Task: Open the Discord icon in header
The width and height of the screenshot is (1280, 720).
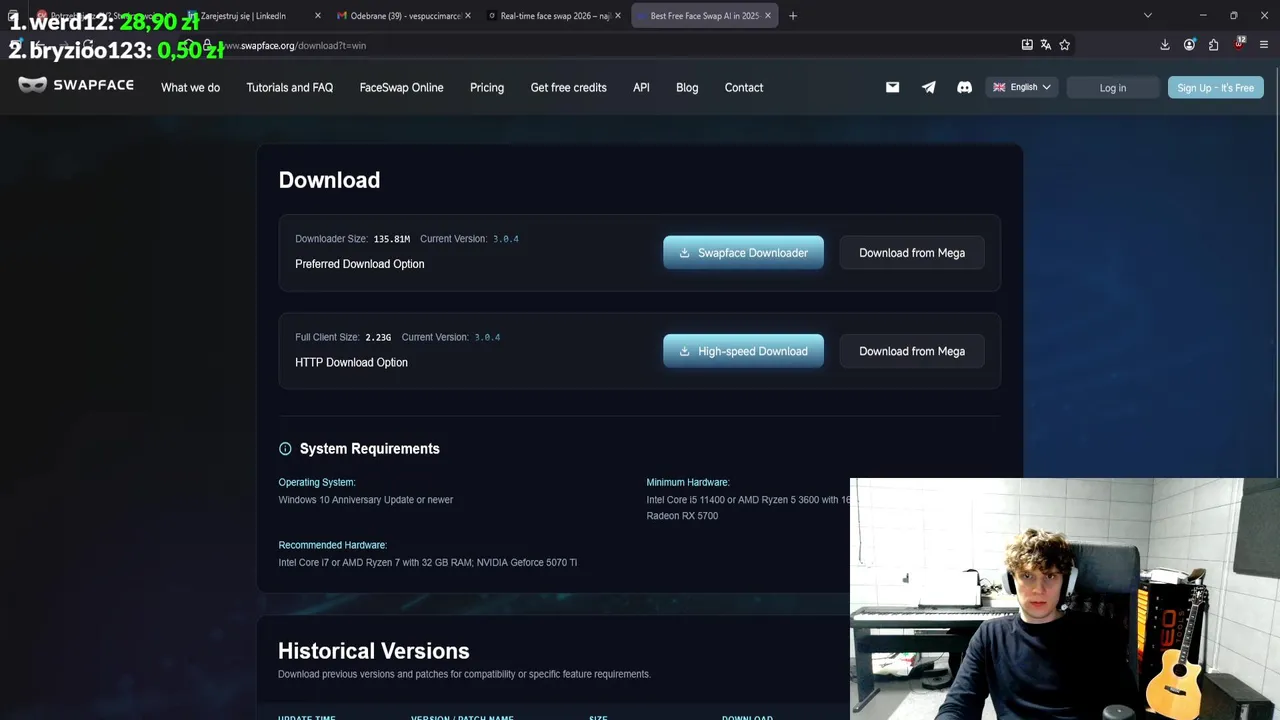Action: [964, 87]
